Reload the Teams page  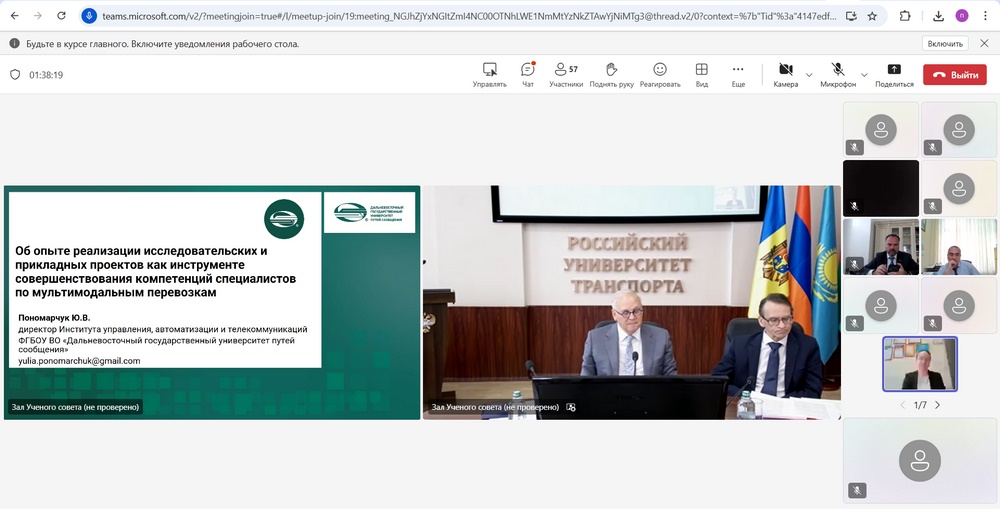[61, 15]
